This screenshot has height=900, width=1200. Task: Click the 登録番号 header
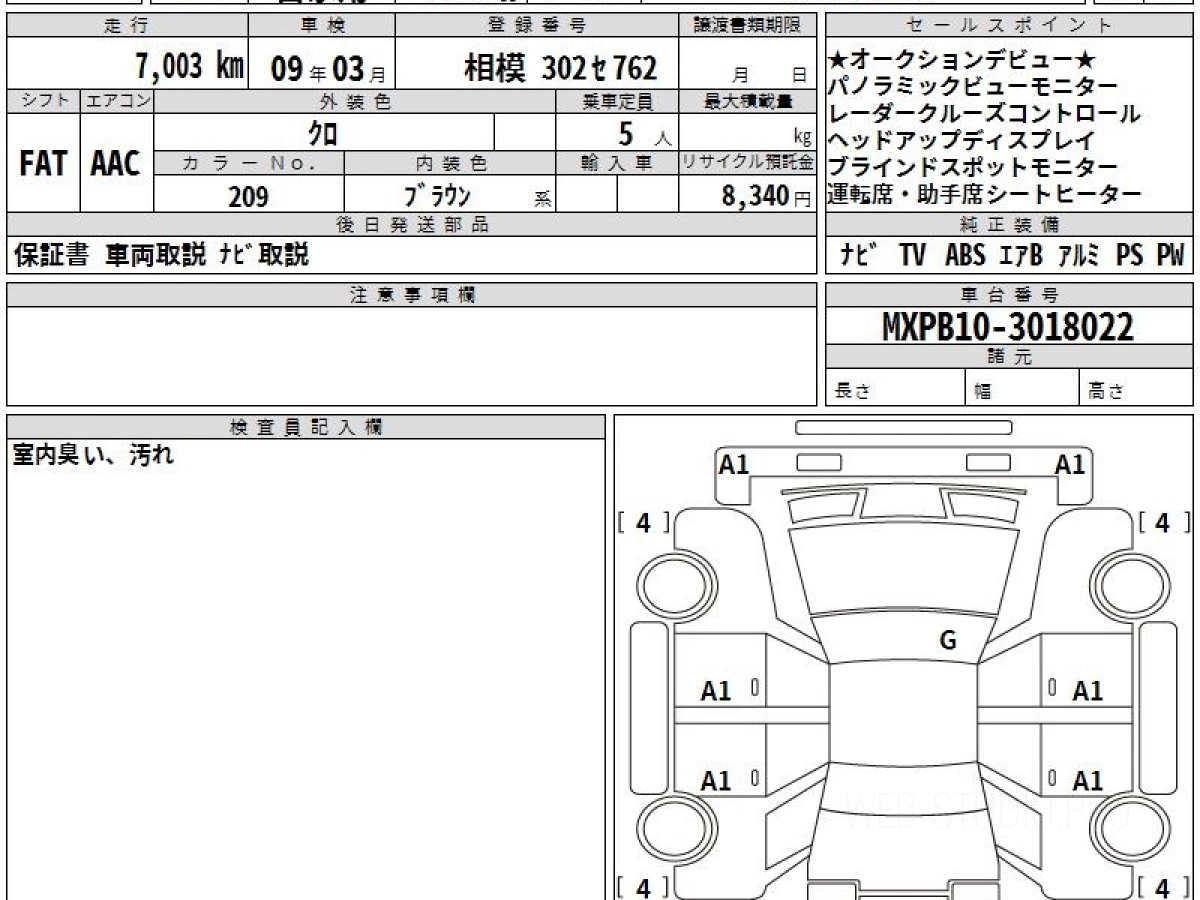click(537, 26)
